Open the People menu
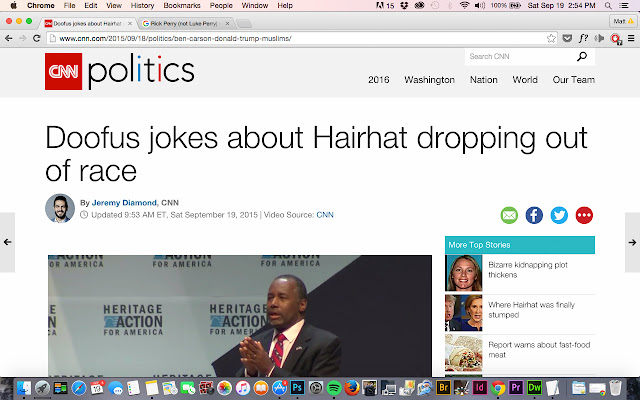This screenshot has height=400, width=640. [x=221, y=5]
